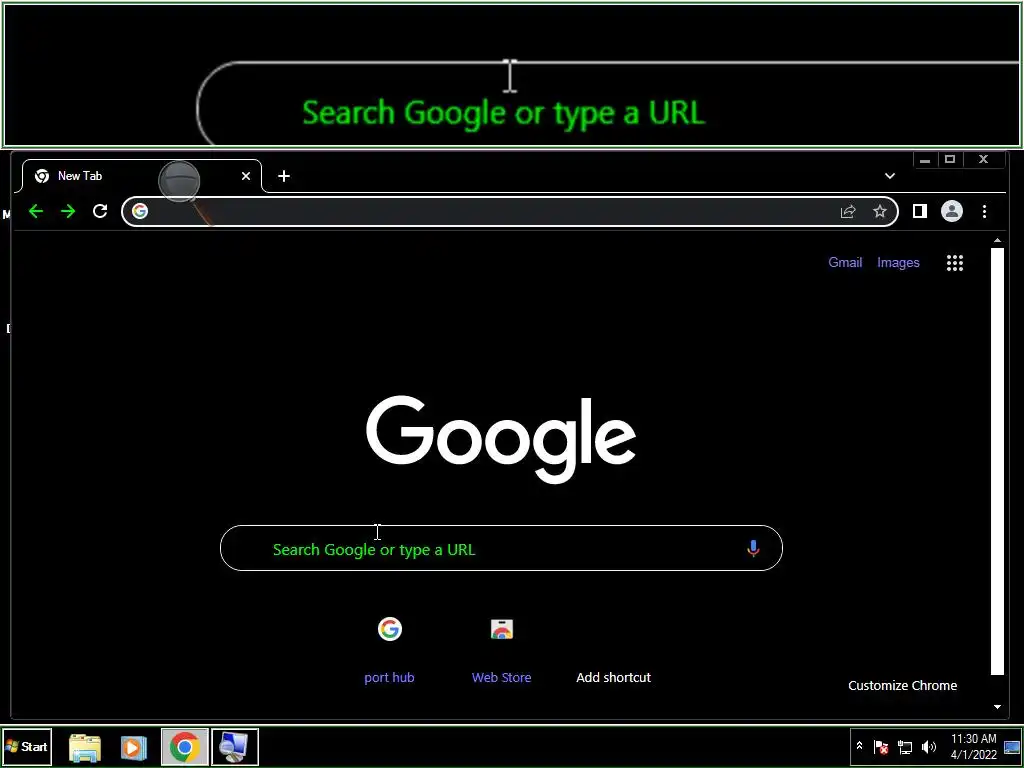Click the Show desktop button
The image size is (1024, 768).
[x=1012, y=746]
